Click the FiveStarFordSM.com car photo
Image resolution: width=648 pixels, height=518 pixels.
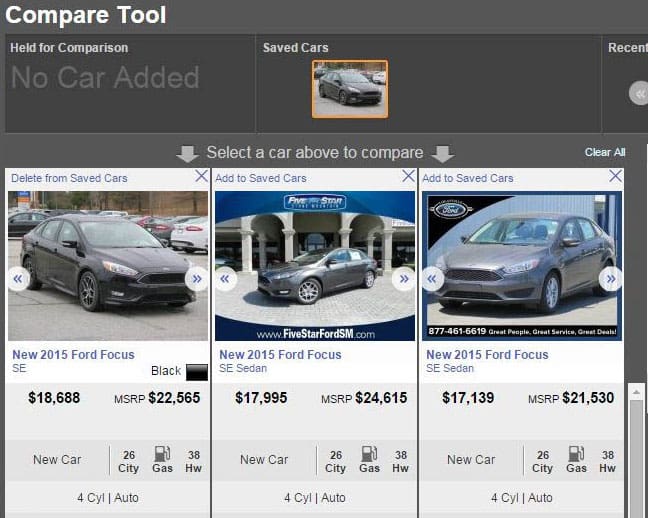point(315,266)
